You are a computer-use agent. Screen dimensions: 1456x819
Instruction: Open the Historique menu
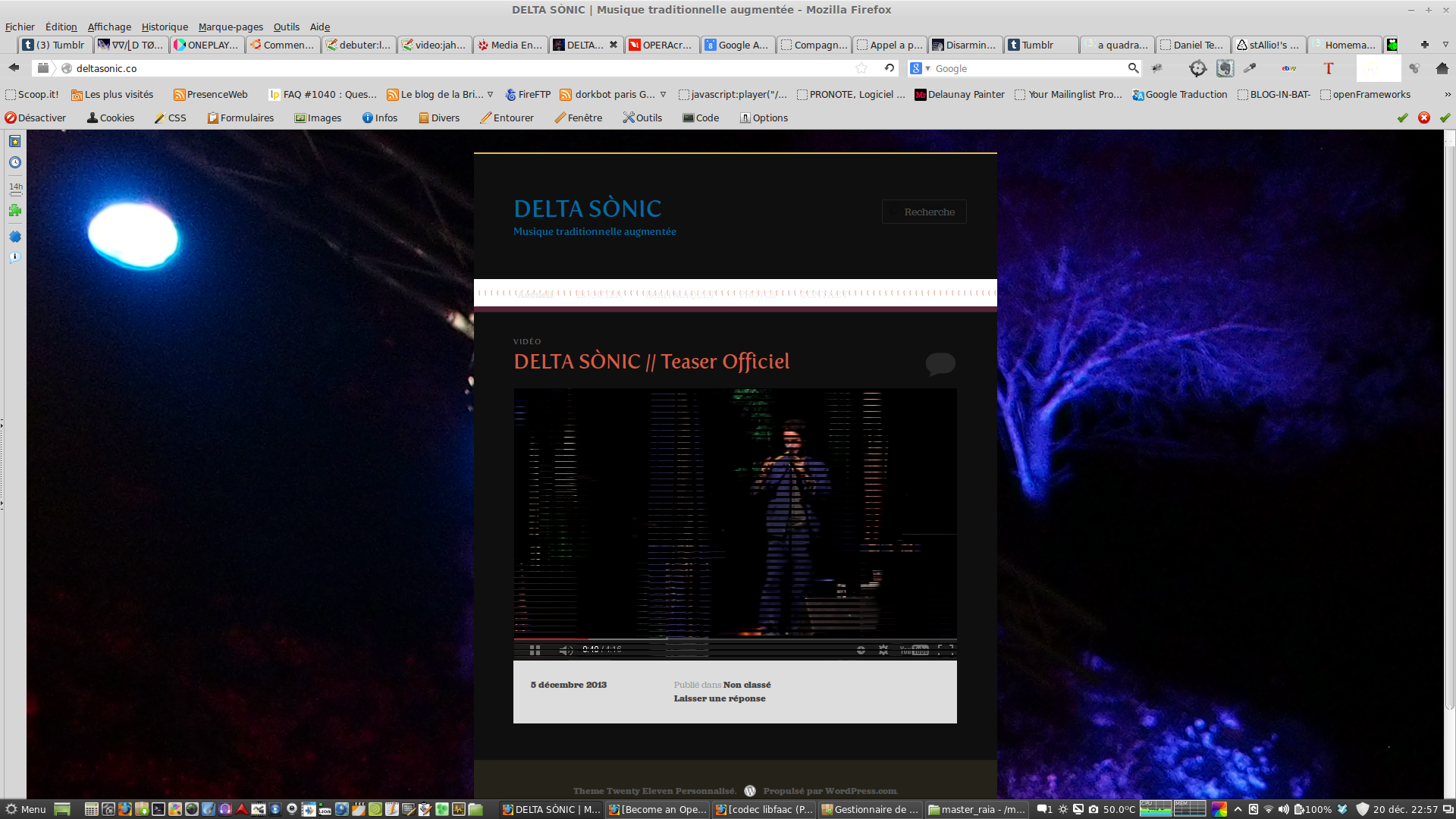(165, 27)
